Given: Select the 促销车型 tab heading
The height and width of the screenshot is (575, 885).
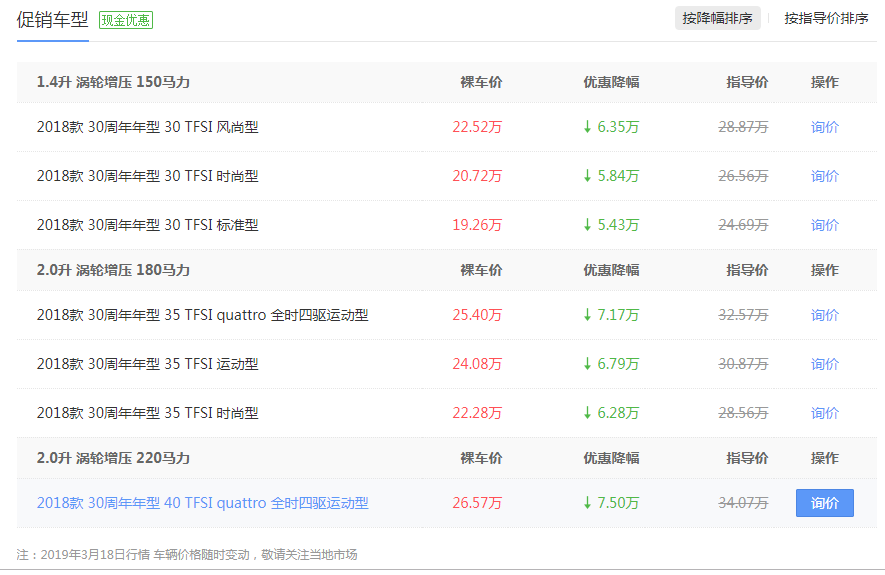Looking at the screenshot, I should click(52, 20).
